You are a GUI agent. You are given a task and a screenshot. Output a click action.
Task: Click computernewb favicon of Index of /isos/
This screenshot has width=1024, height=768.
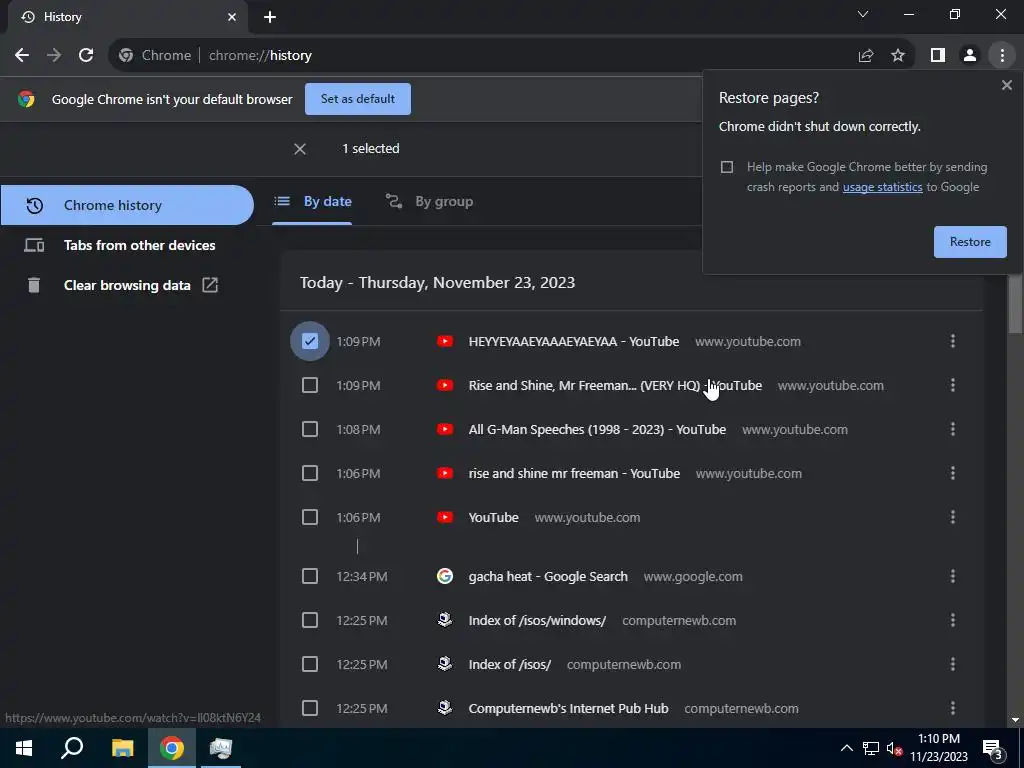(x=445, y=664)
